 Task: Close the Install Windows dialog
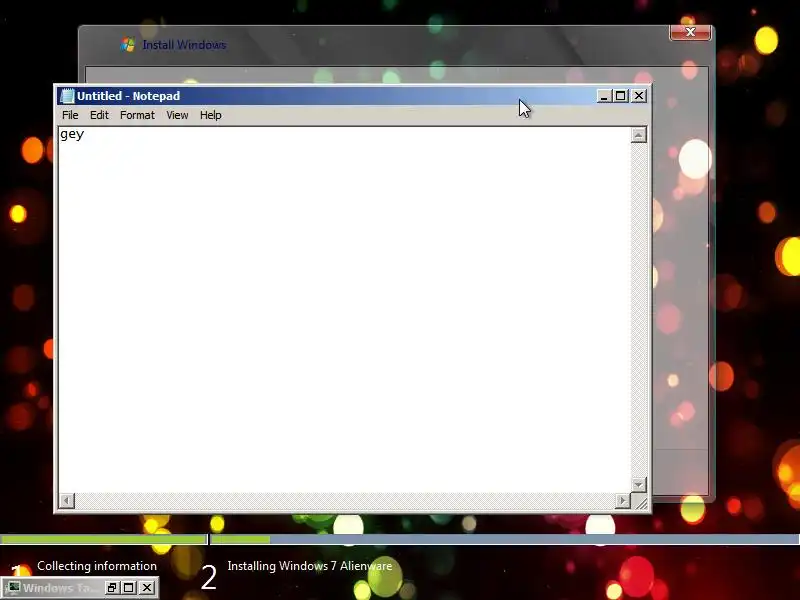[x=690, y=32]
